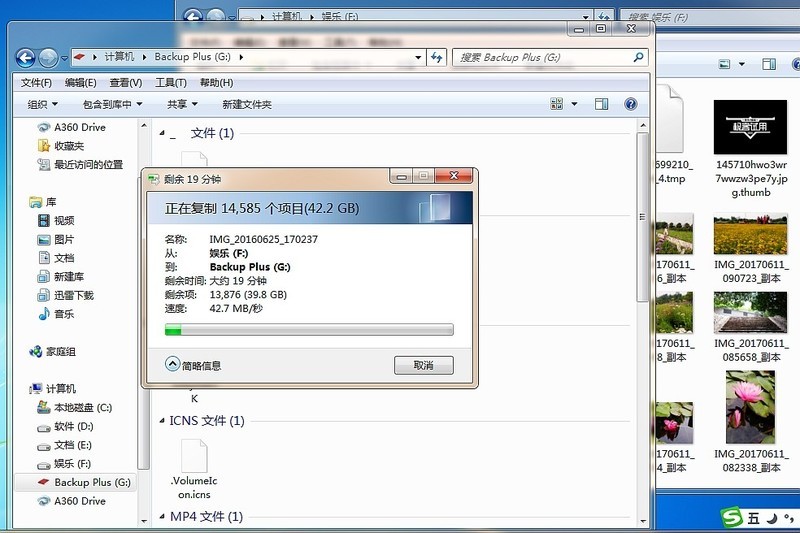The height and width of the screenshot is (533, 800).
Task: Click the 新建文件夹 button
Action: (246, 104)
